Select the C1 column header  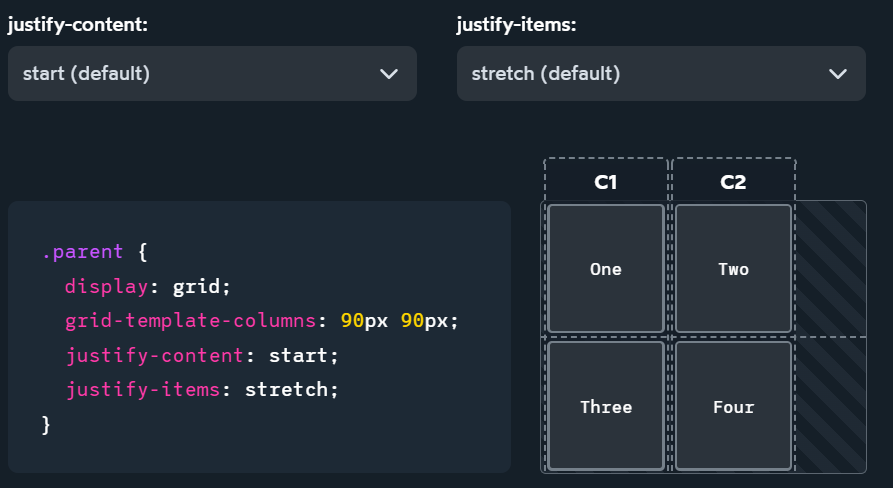tap(606, 182)
